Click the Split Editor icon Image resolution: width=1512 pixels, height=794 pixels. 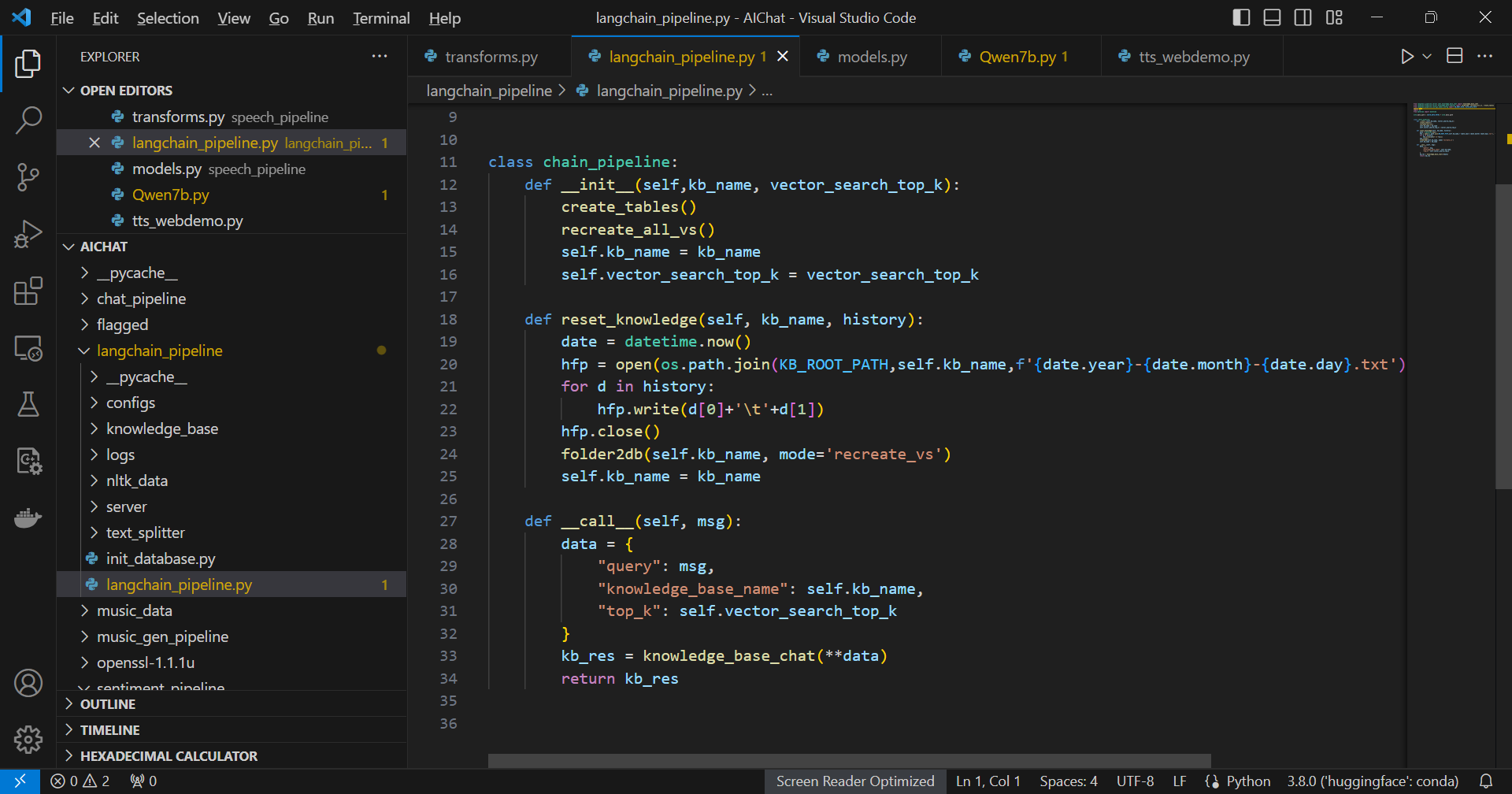[x=1455, y=56]
